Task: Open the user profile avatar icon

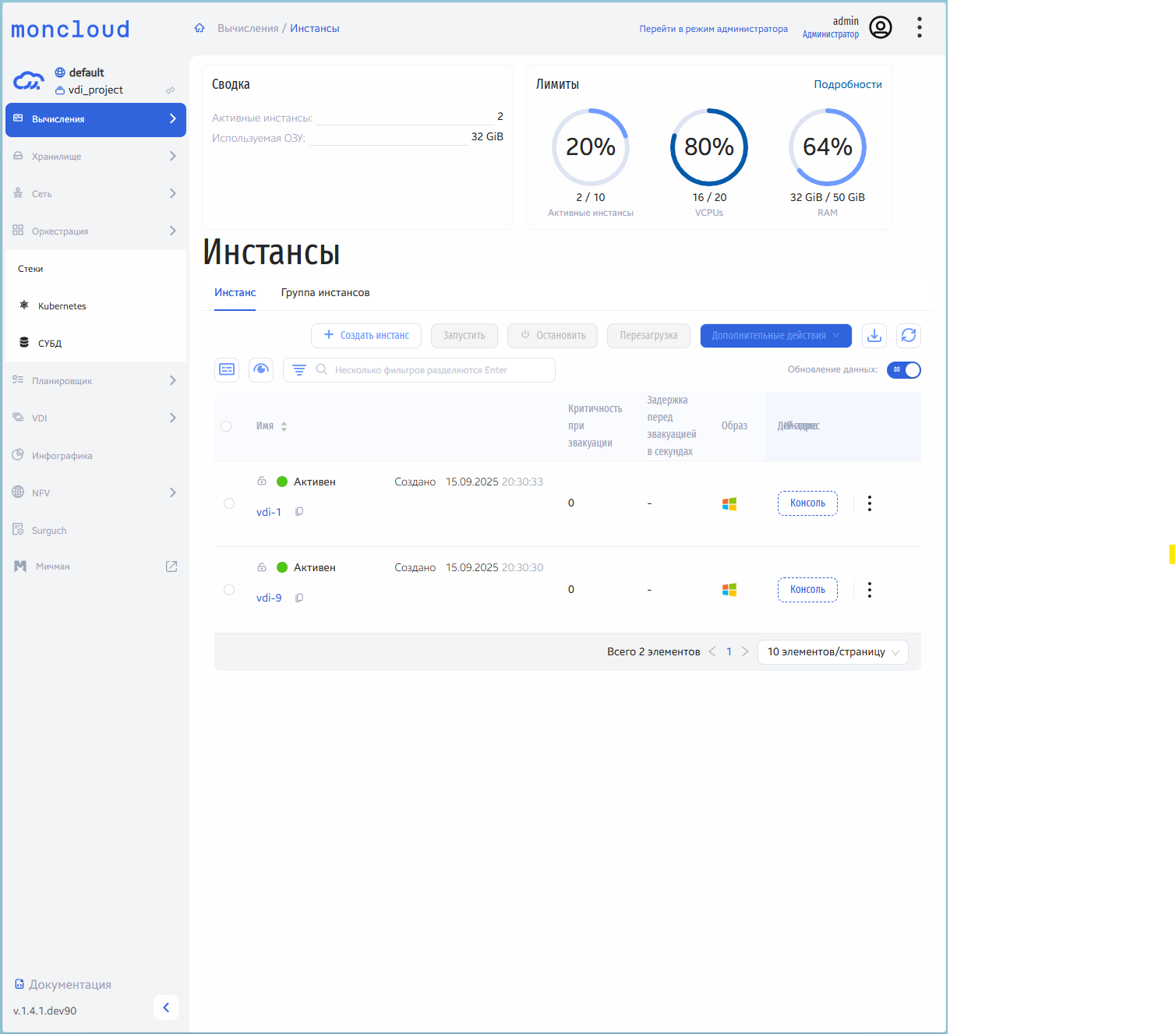Action: 880,28
